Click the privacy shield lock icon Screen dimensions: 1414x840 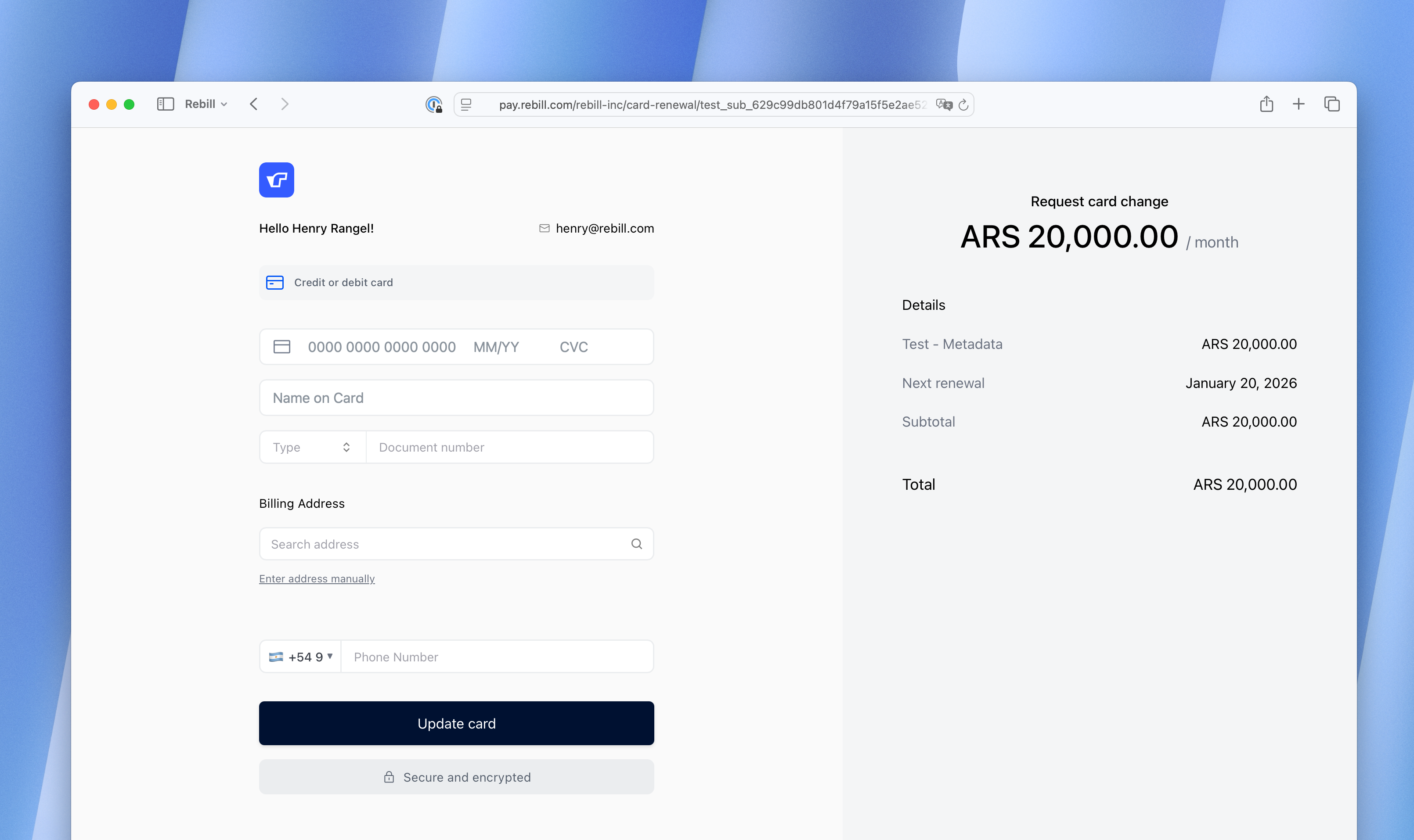tap(434, 105)
